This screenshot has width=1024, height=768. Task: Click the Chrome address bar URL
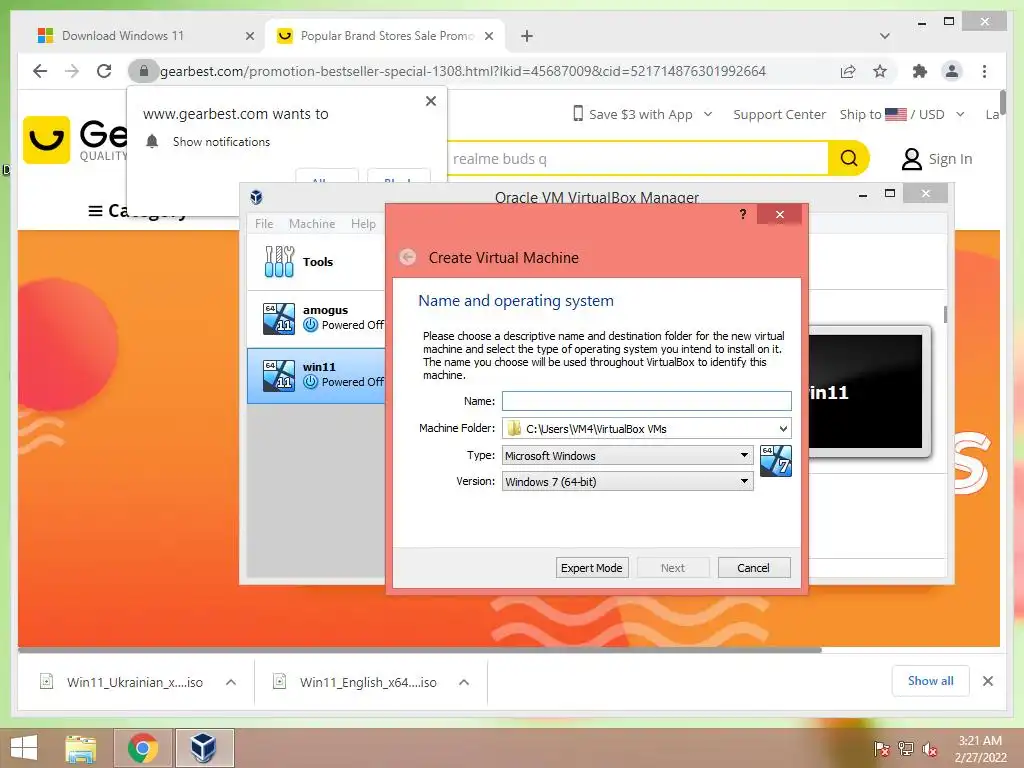click(x=462, y=71)
